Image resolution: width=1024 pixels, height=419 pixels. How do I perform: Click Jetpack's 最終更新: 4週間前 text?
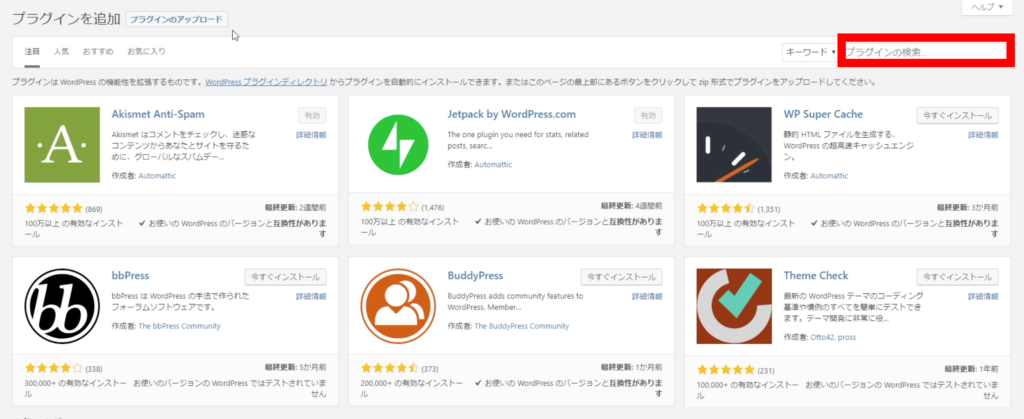(632, 208)
